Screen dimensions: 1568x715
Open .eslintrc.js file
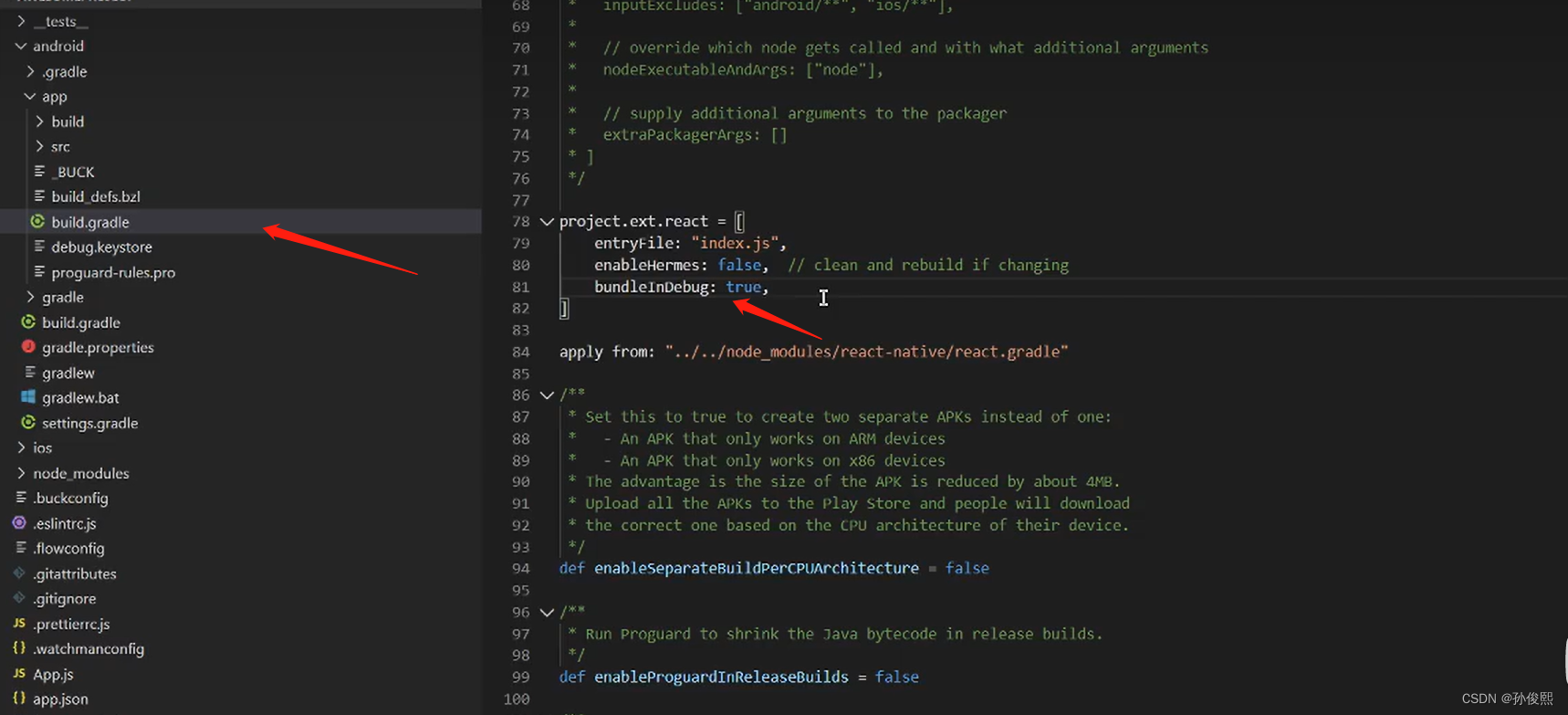click(65, 523)
